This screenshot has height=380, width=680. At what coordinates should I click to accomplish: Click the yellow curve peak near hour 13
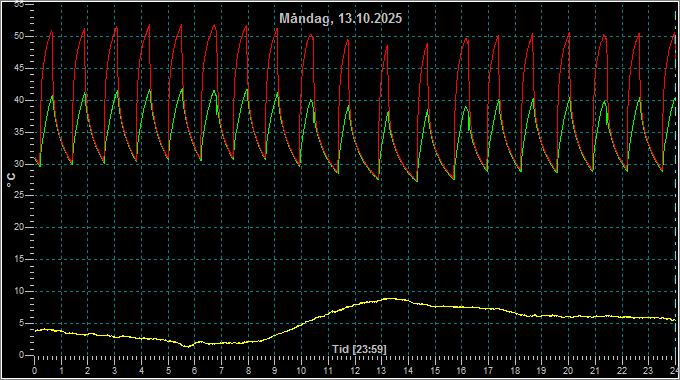pyautogui.click(x=390, y=299)
